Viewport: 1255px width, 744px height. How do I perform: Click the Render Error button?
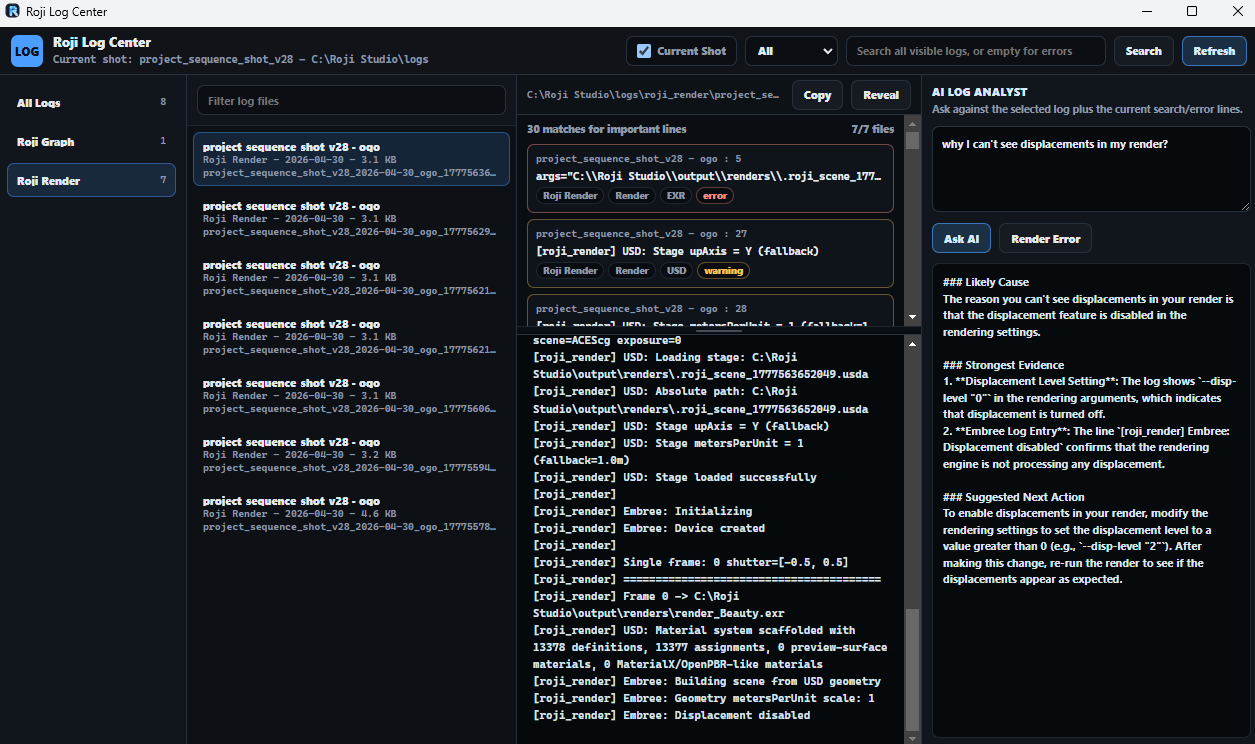1045,239
